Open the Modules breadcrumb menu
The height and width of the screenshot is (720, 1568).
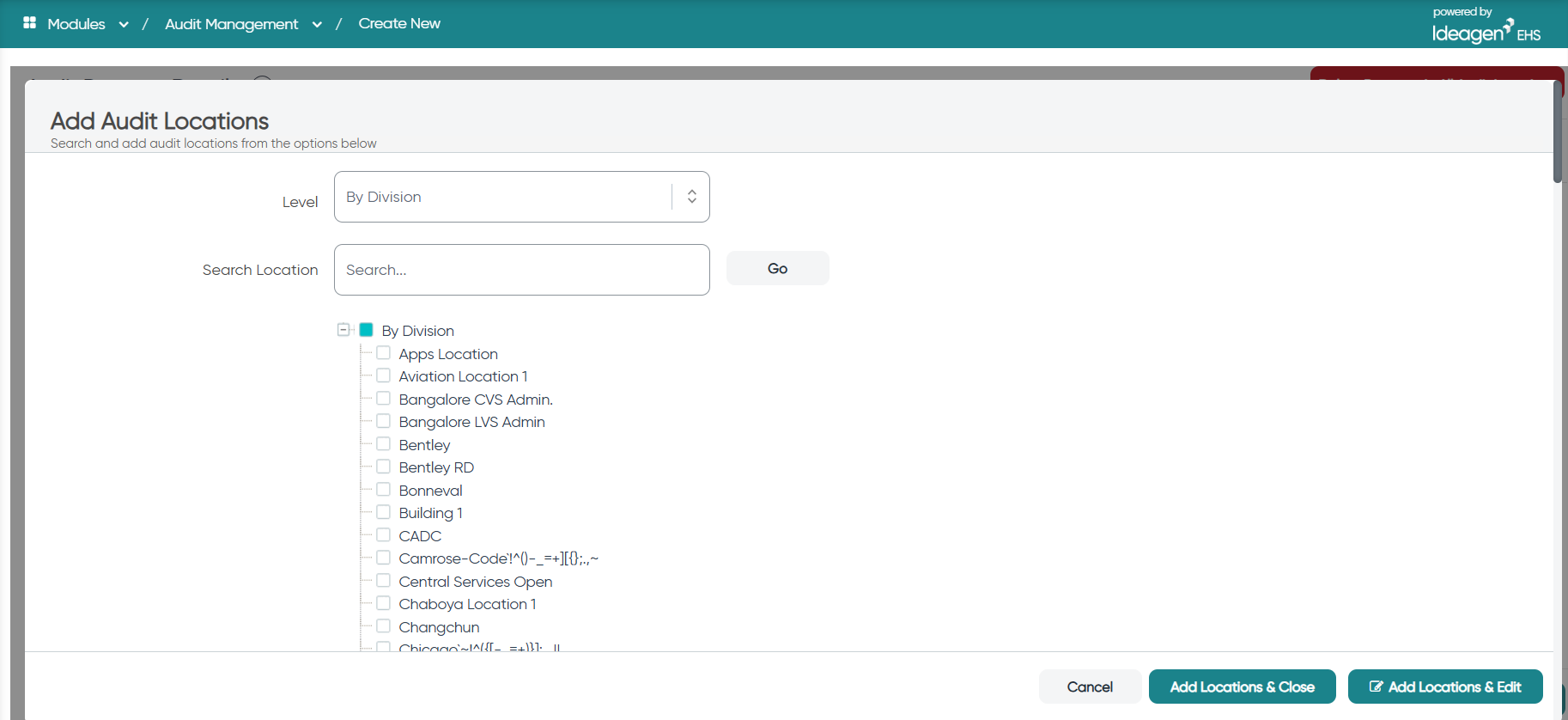click(76, 24)
